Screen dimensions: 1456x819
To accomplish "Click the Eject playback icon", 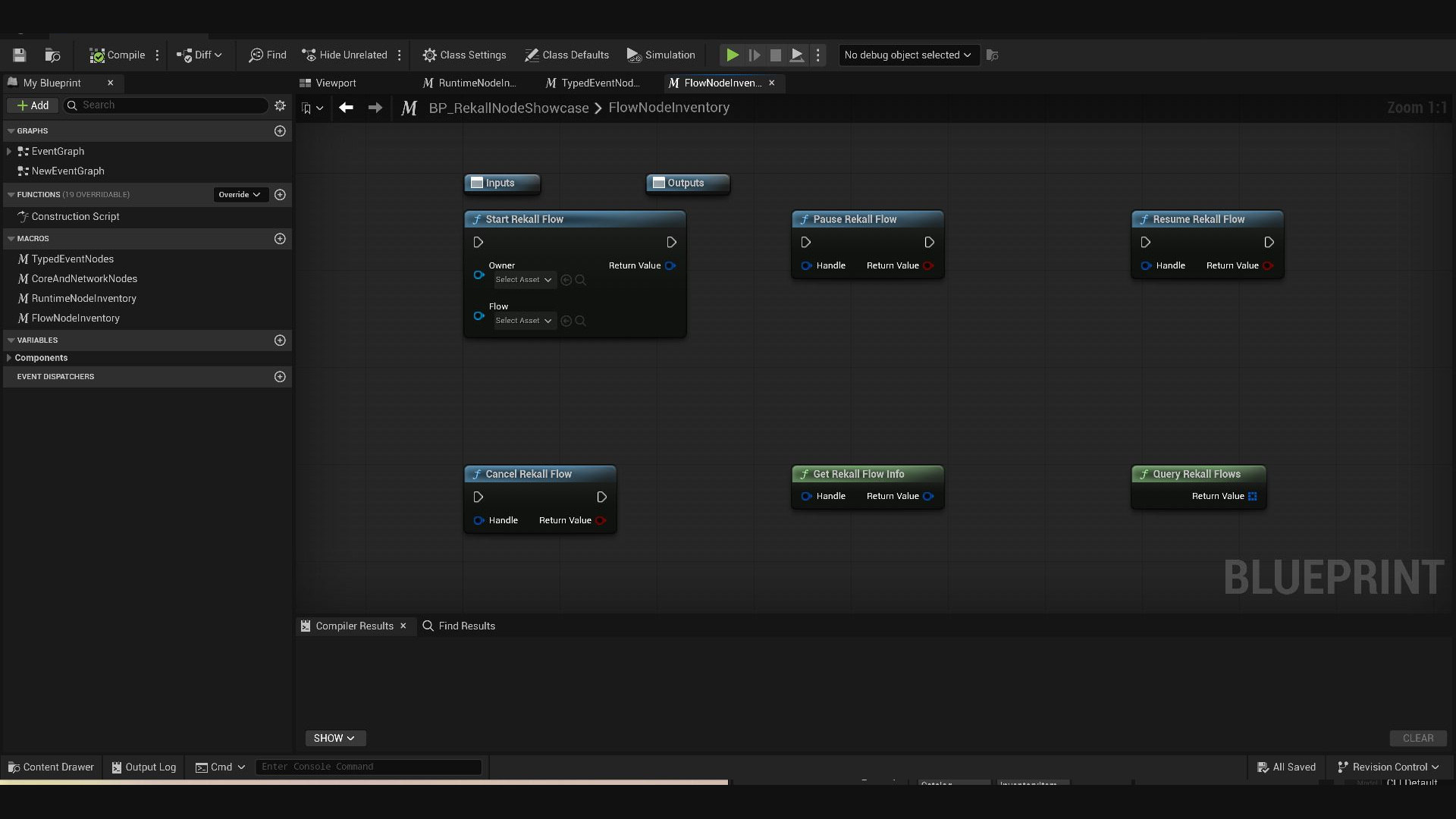I will [796, 55].
